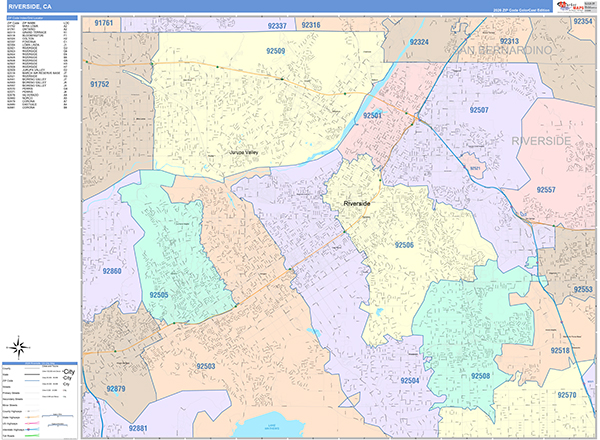Click the blue ZIP Code boundary legend line
The image size is (600, 440).
pos(32,380)
